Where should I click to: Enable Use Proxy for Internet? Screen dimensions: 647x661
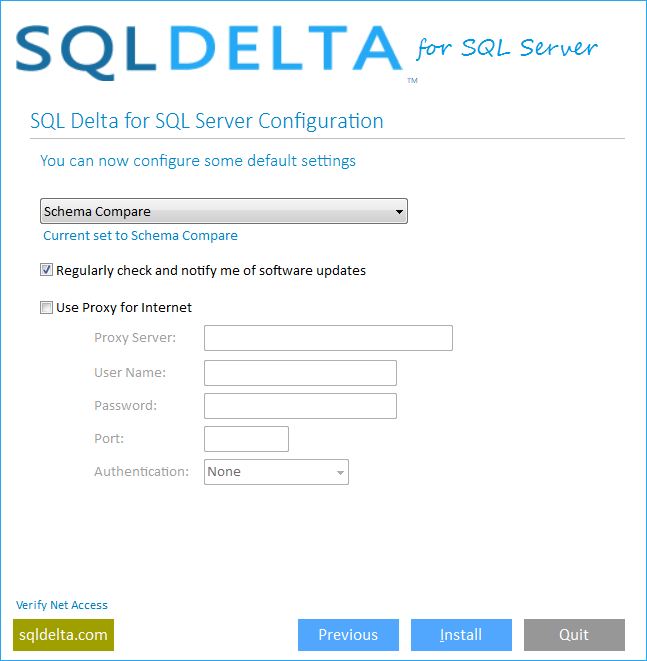(46, 308)
